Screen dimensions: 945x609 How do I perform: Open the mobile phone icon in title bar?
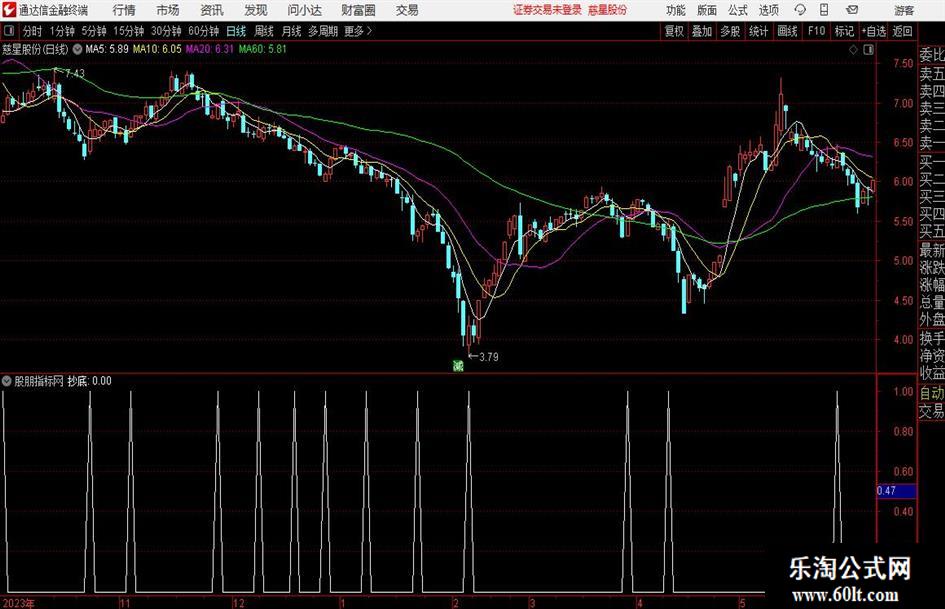click(824, 10)
